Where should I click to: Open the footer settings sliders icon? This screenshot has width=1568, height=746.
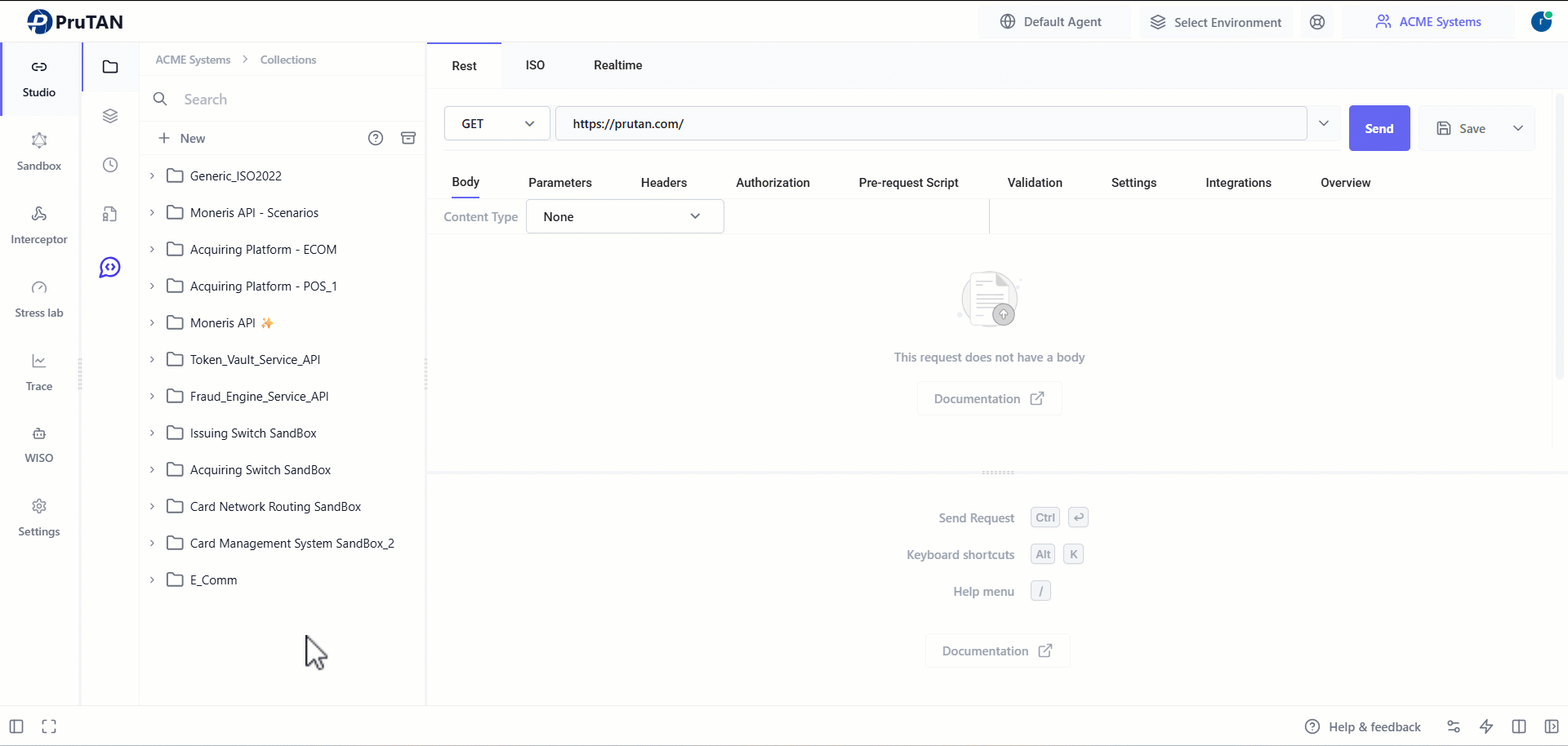(1454, 726)
